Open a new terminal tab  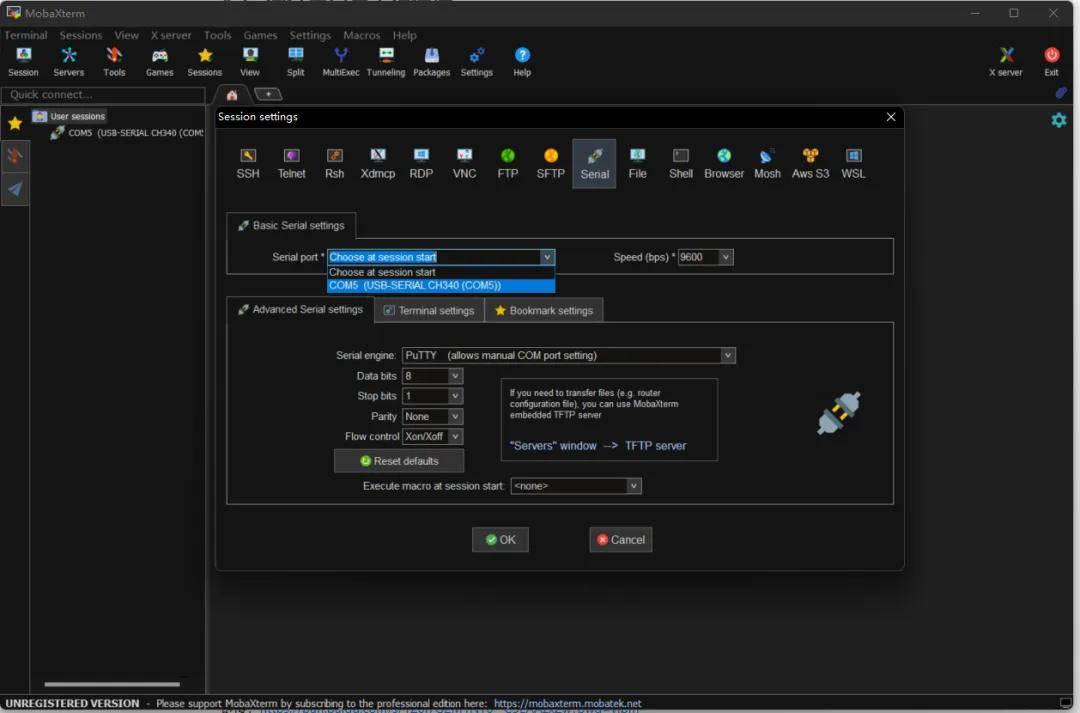pos(268,94)
